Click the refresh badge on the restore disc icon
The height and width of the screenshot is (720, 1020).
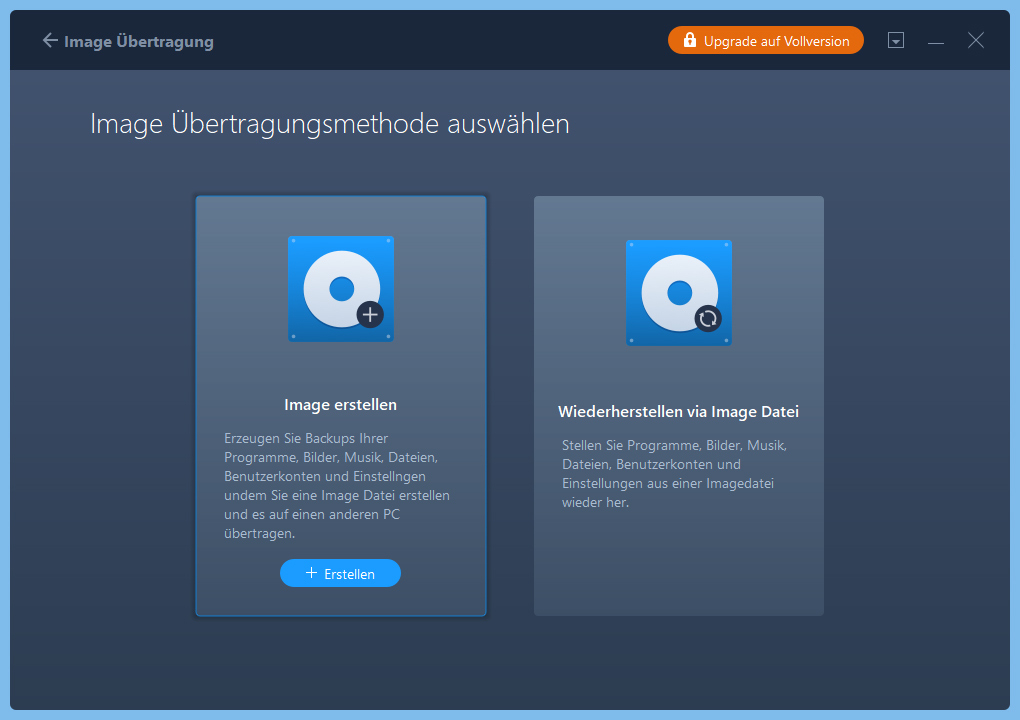tap(708, 318)
